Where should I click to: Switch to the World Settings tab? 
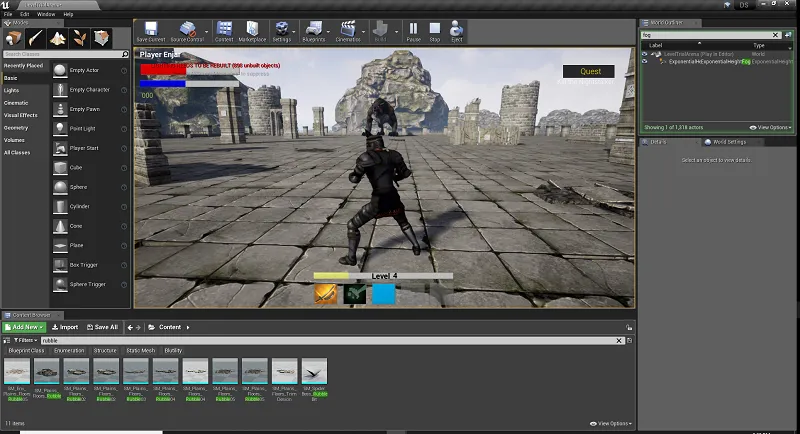730,142
